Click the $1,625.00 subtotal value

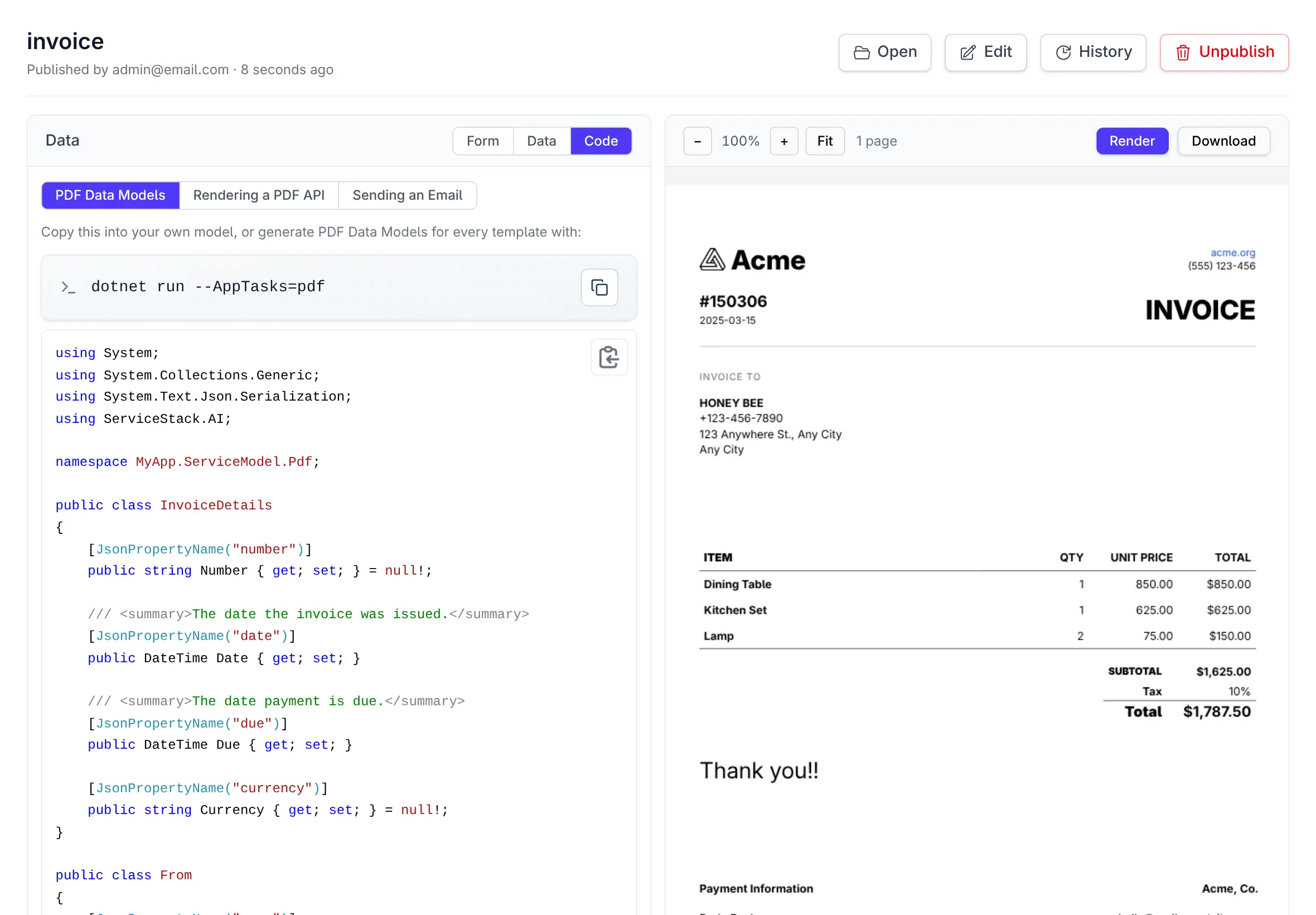(1223, 671)
